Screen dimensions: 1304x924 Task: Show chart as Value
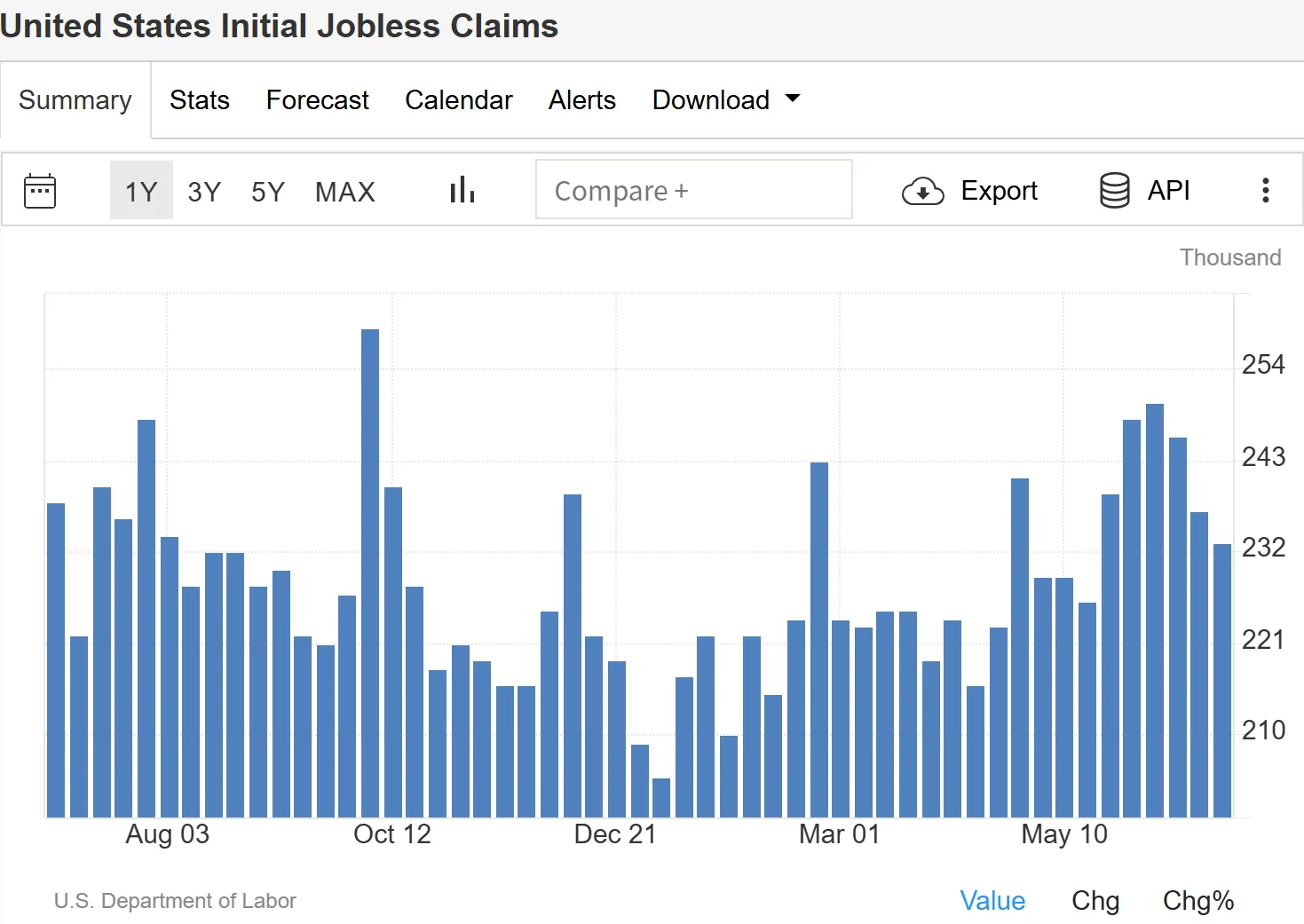click(992, 901)
